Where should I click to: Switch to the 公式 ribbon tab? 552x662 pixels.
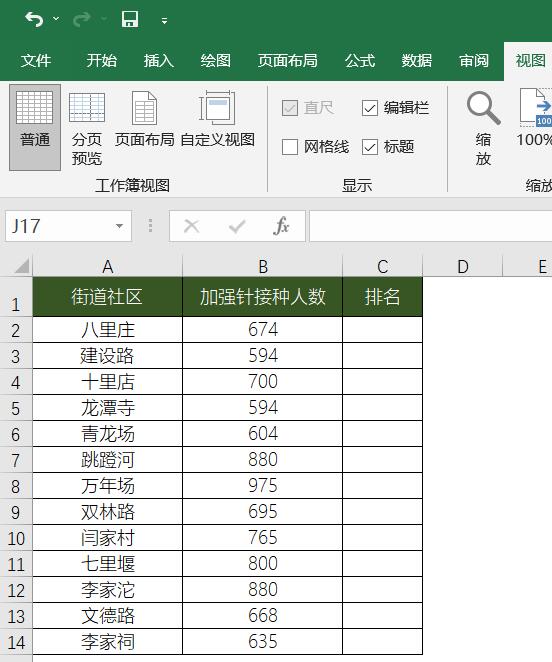tap(360, 61)
